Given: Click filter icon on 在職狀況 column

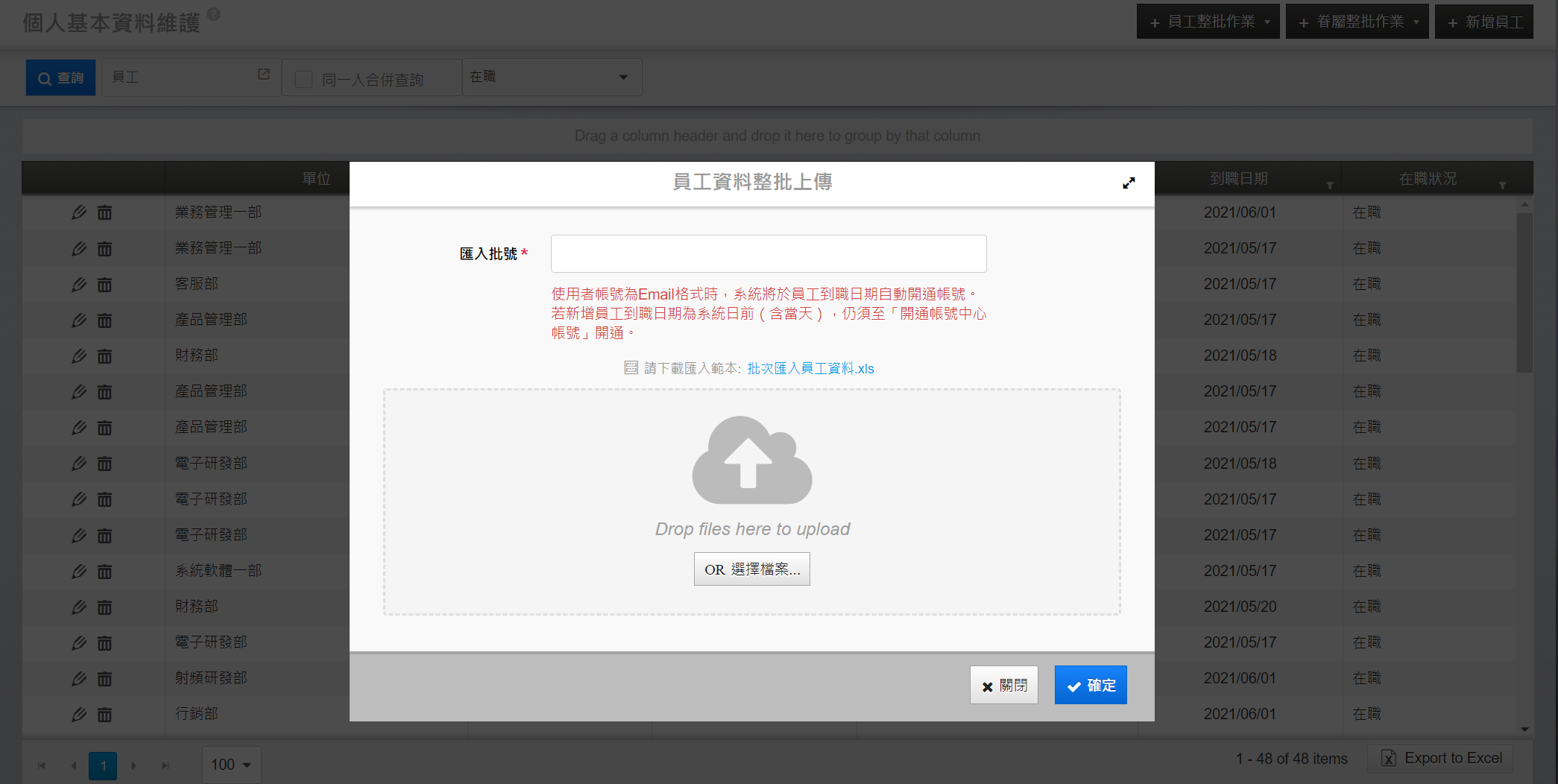Looking at the screenshot, I should pos(1502,185).
